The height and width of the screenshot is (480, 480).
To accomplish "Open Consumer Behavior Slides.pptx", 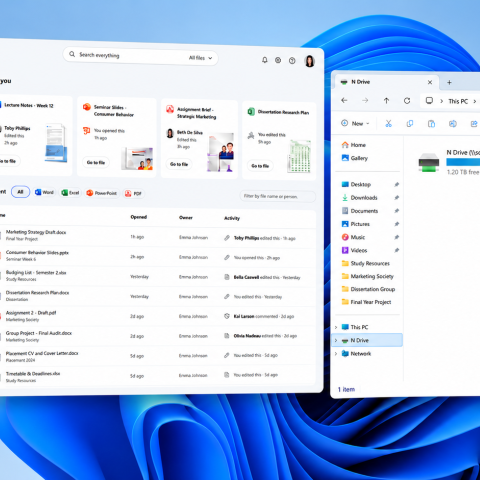I will [x=37, y=252].
